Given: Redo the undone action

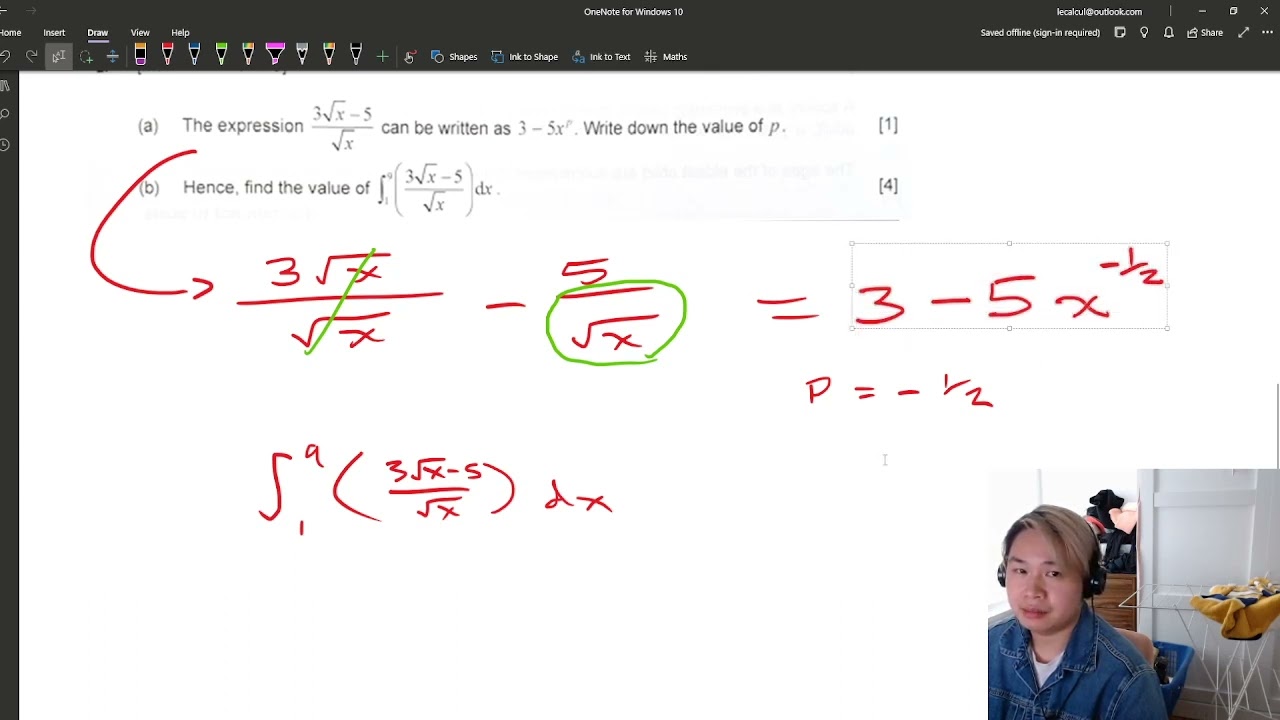Looking at the screenshot, I should [x=32, y=57].
